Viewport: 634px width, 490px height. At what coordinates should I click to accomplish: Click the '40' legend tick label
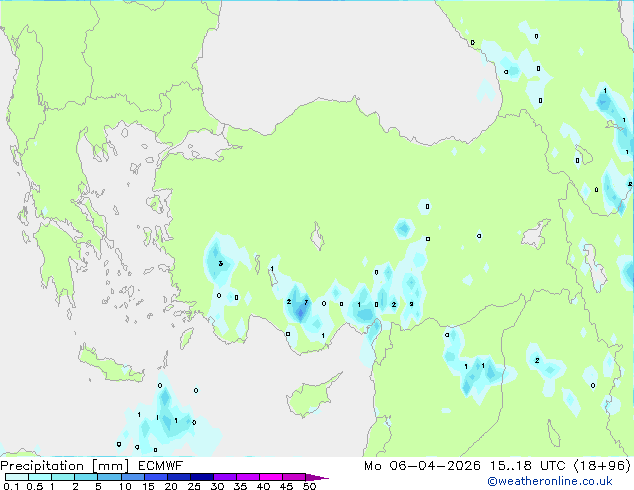coord(263,486)
